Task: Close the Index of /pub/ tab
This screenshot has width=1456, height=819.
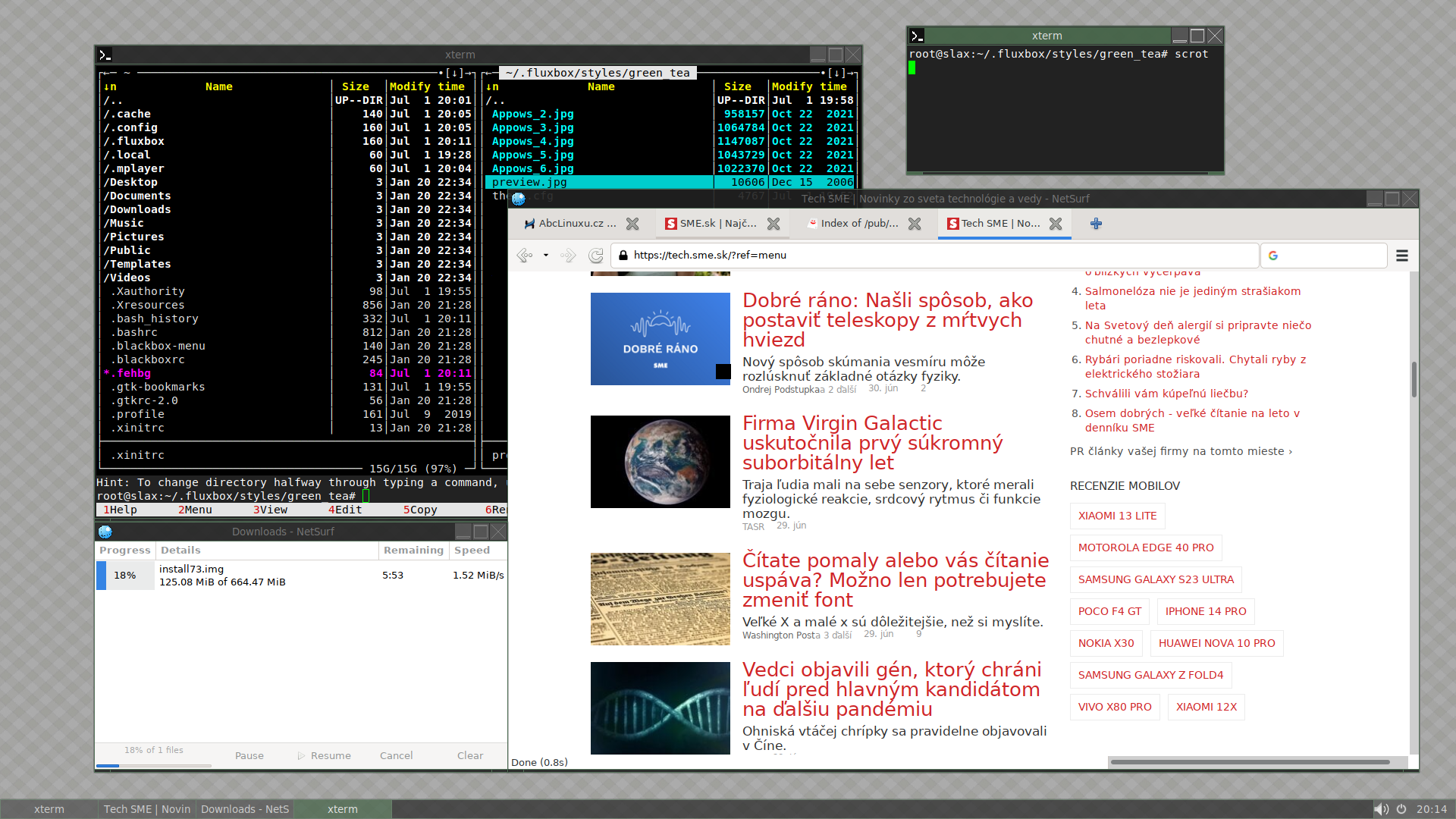Action: [915, 224]
